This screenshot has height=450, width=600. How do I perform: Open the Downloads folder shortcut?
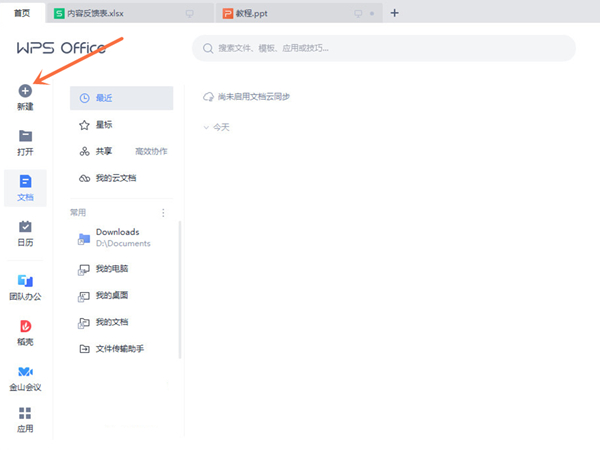pyautogui.click(x=117, y=237)
